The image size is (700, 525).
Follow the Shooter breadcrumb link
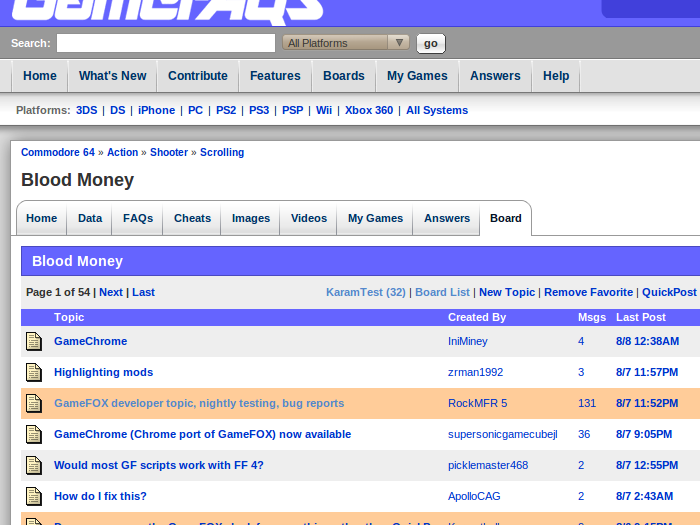[x=169, y=152]
